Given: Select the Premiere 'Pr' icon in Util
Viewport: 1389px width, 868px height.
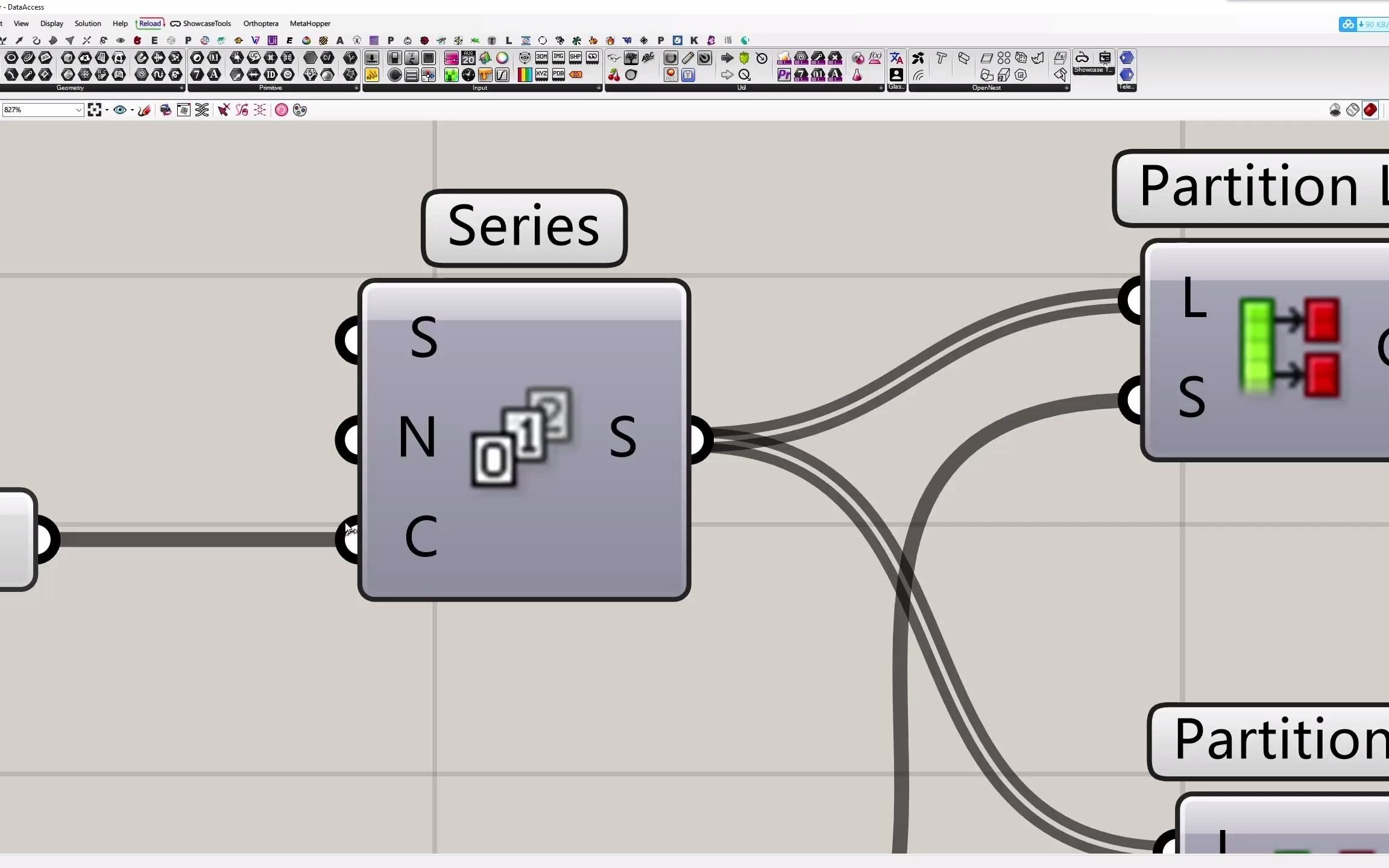Looking at the screenshot, I should tap(784, 75).
